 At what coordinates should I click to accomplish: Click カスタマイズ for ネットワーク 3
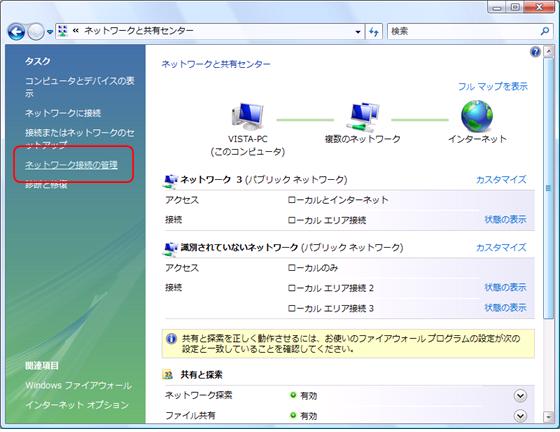point(501,179)
